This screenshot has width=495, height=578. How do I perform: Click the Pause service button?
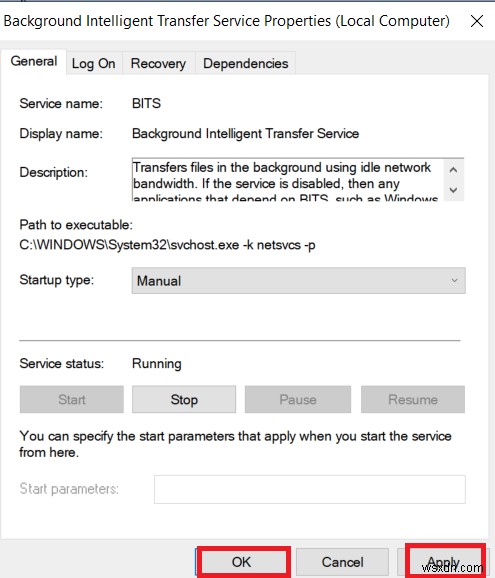click(298, 400)
